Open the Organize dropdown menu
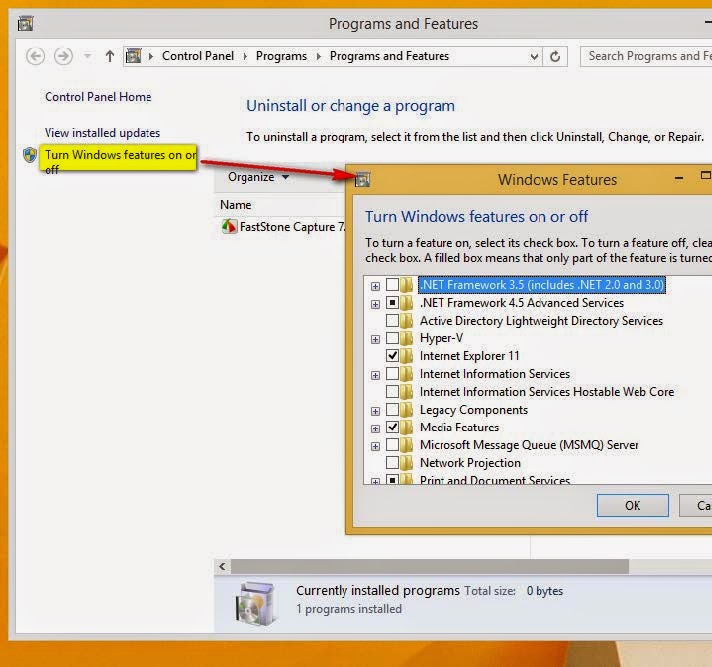This screenshot has width=712, height=667. click(x=258, y=177)
